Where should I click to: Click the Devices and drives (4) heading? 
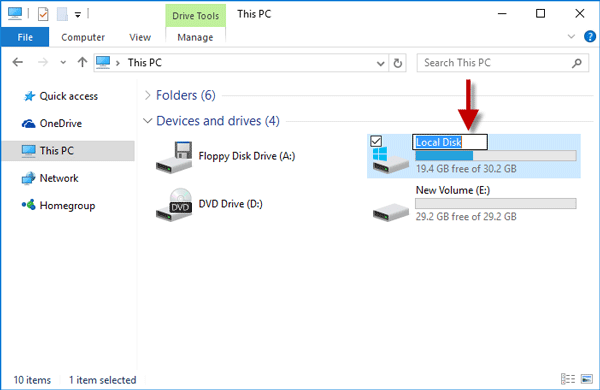218,121
